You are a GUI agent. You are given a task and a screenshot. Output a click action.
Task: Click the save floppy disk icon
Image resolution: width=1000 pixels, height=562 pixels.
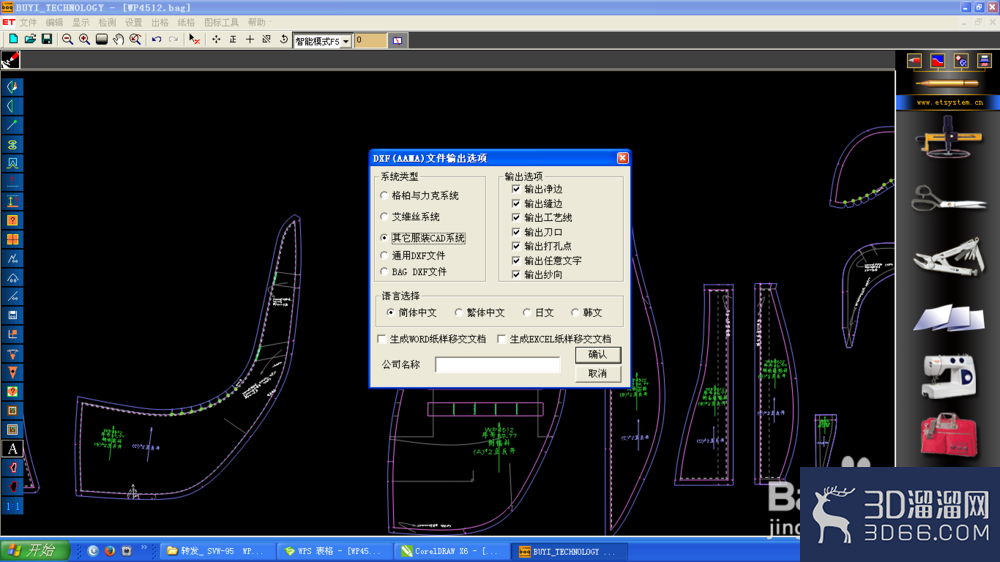click(47, 40)
